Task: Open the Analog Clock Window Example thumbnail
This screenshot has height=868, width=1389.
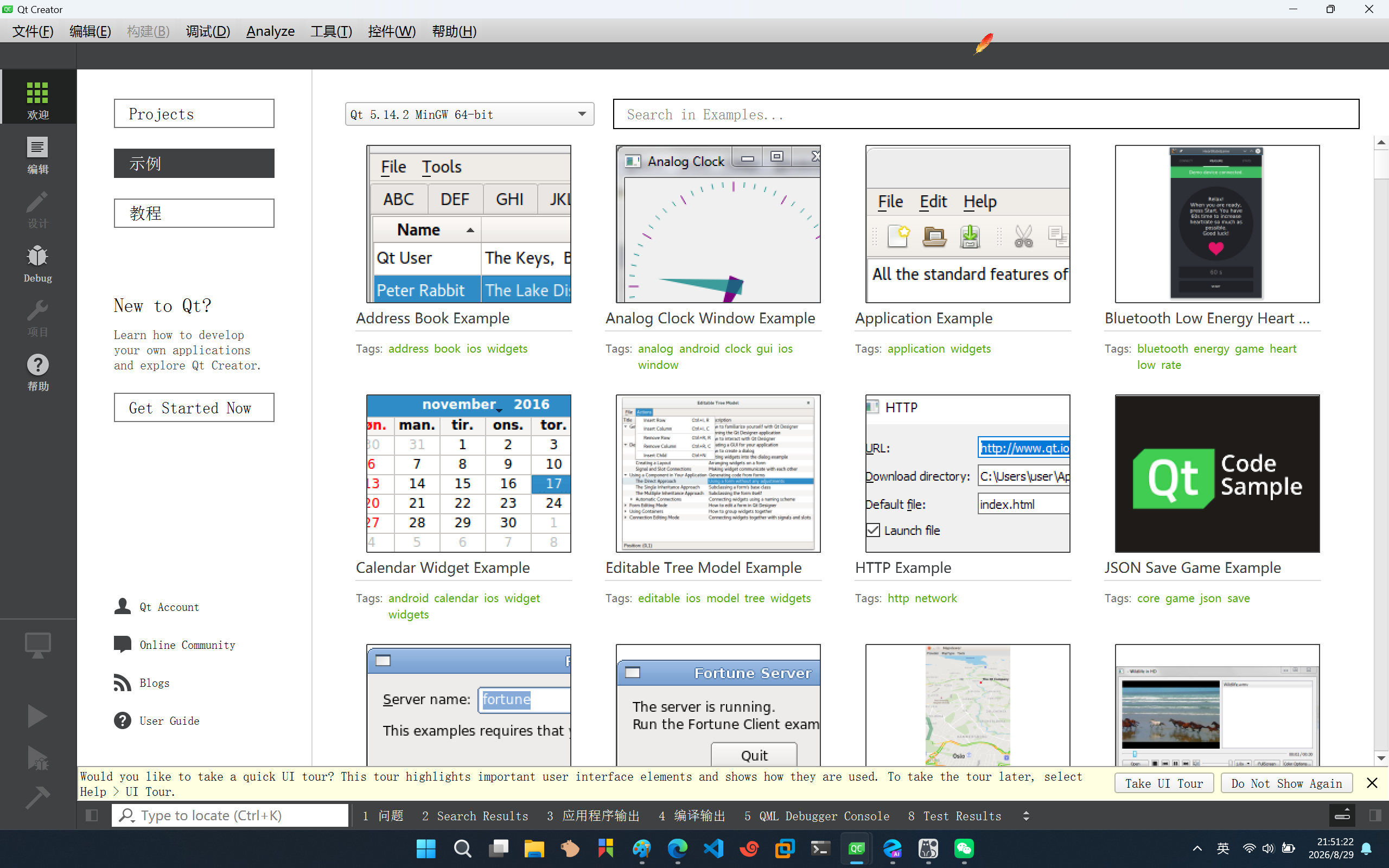Action: click(718, 224)
